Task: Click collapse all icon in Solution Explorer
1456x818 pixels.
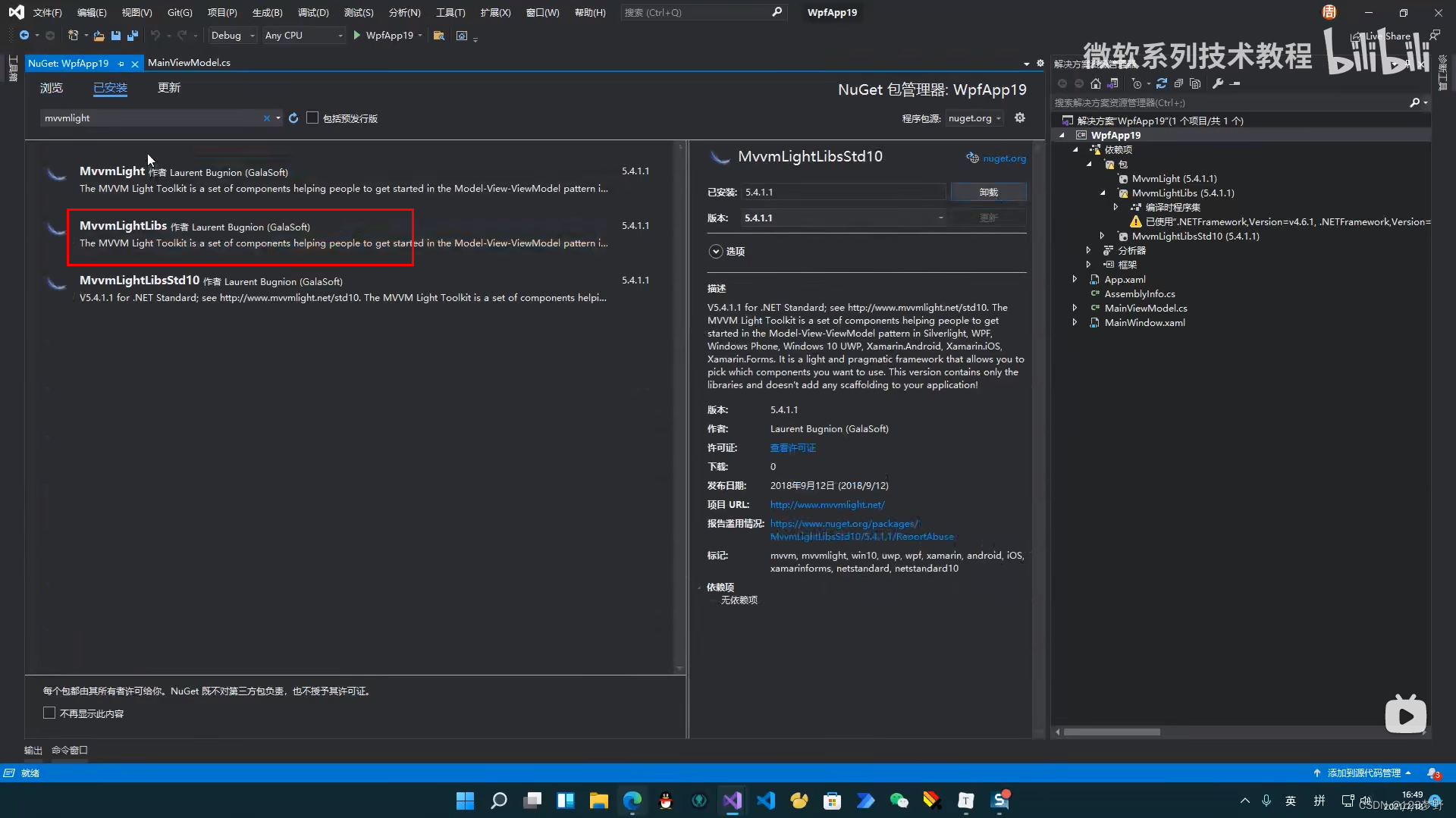Action: click(1178, 83)
